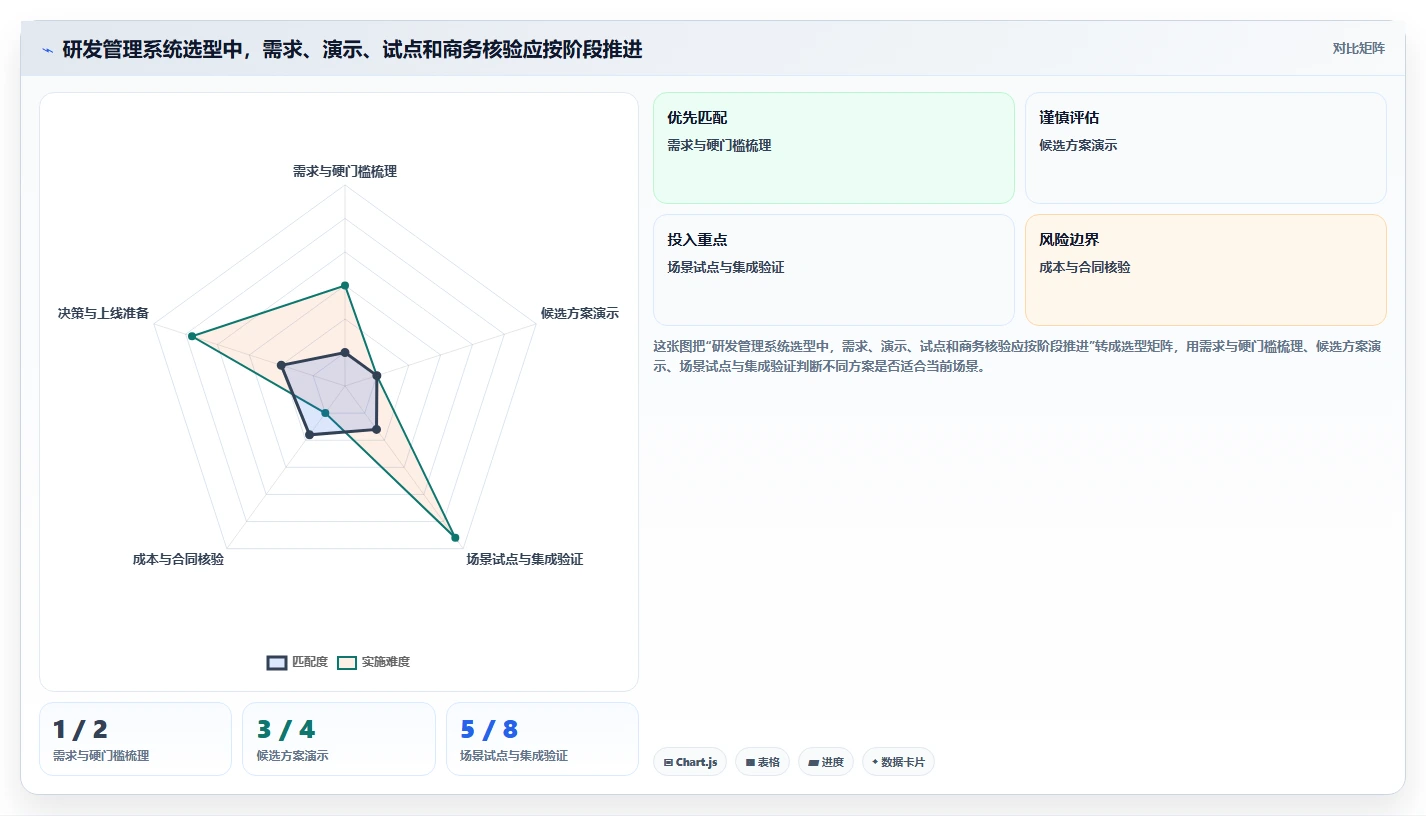Viewport: 1426px width, 816px height.
Task: Click 场景试点与集成验证 text in 投入重点 card
Action: coord(726,267)
